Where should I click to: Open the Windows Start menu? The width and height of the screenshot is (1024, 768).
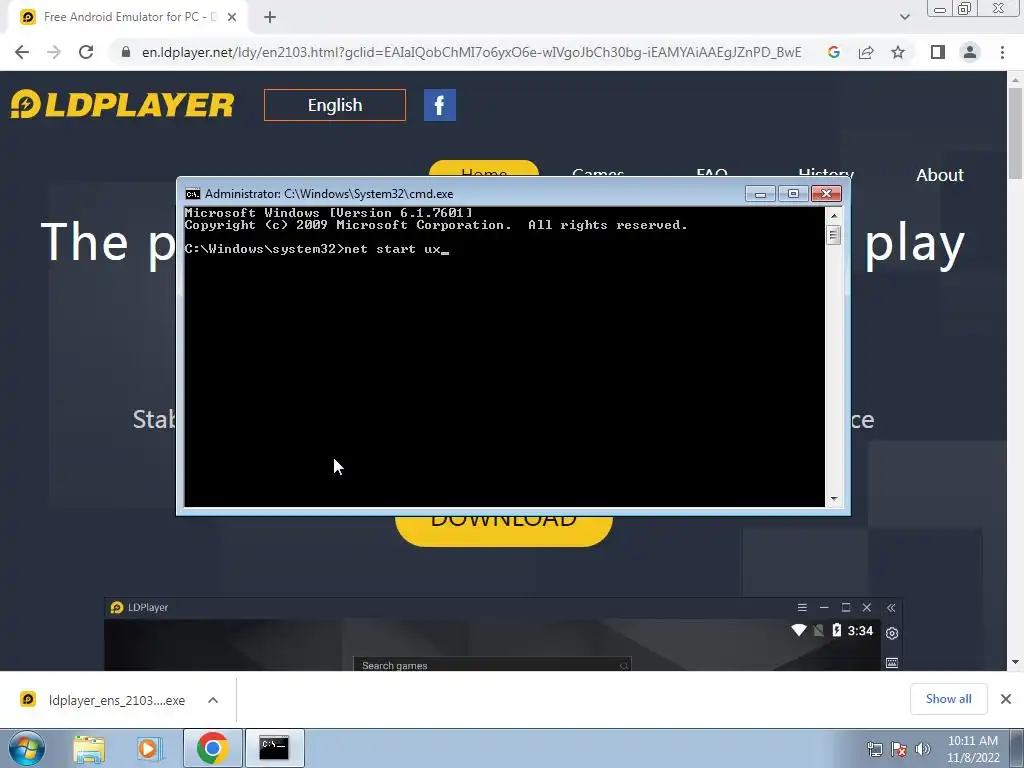(27, 748)
